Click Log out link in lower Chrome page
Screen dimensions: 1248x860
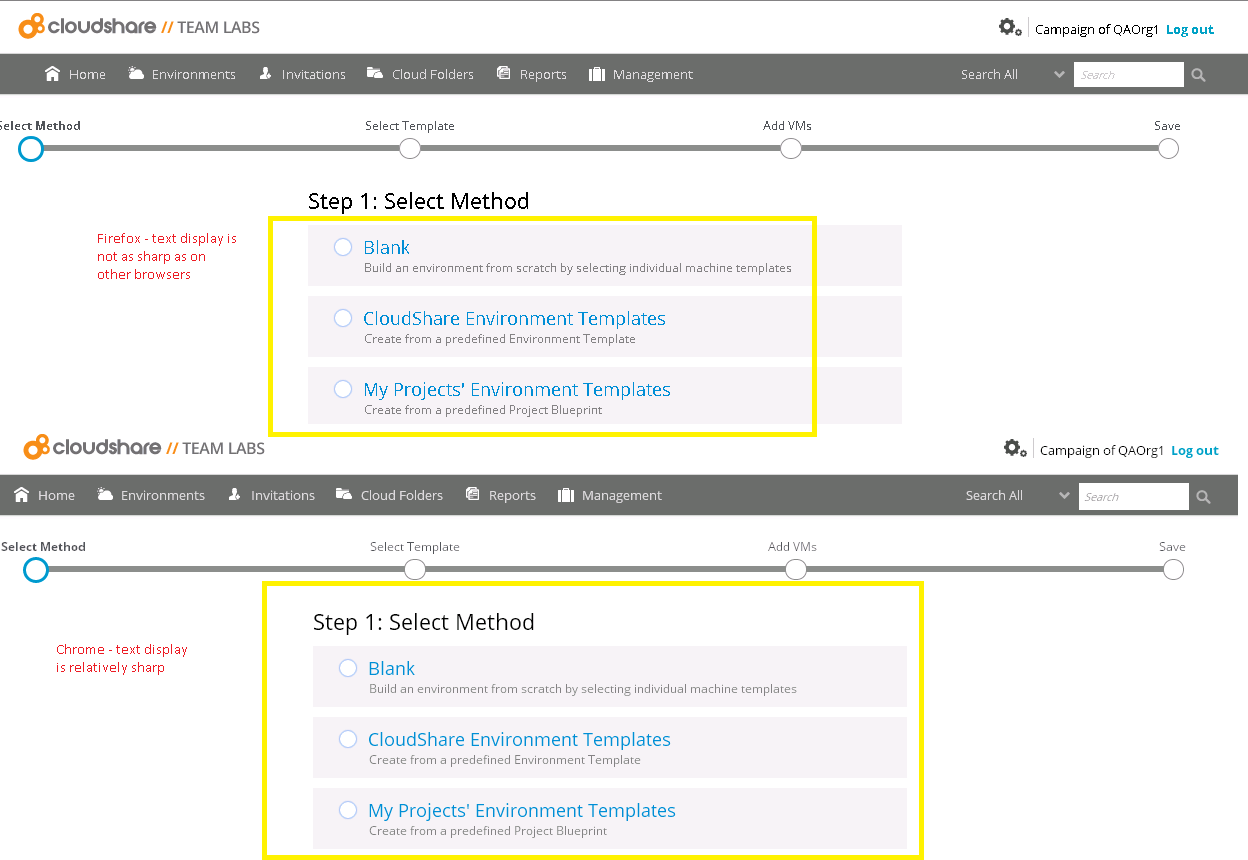pyautogui.click(x=1195, y=451)
